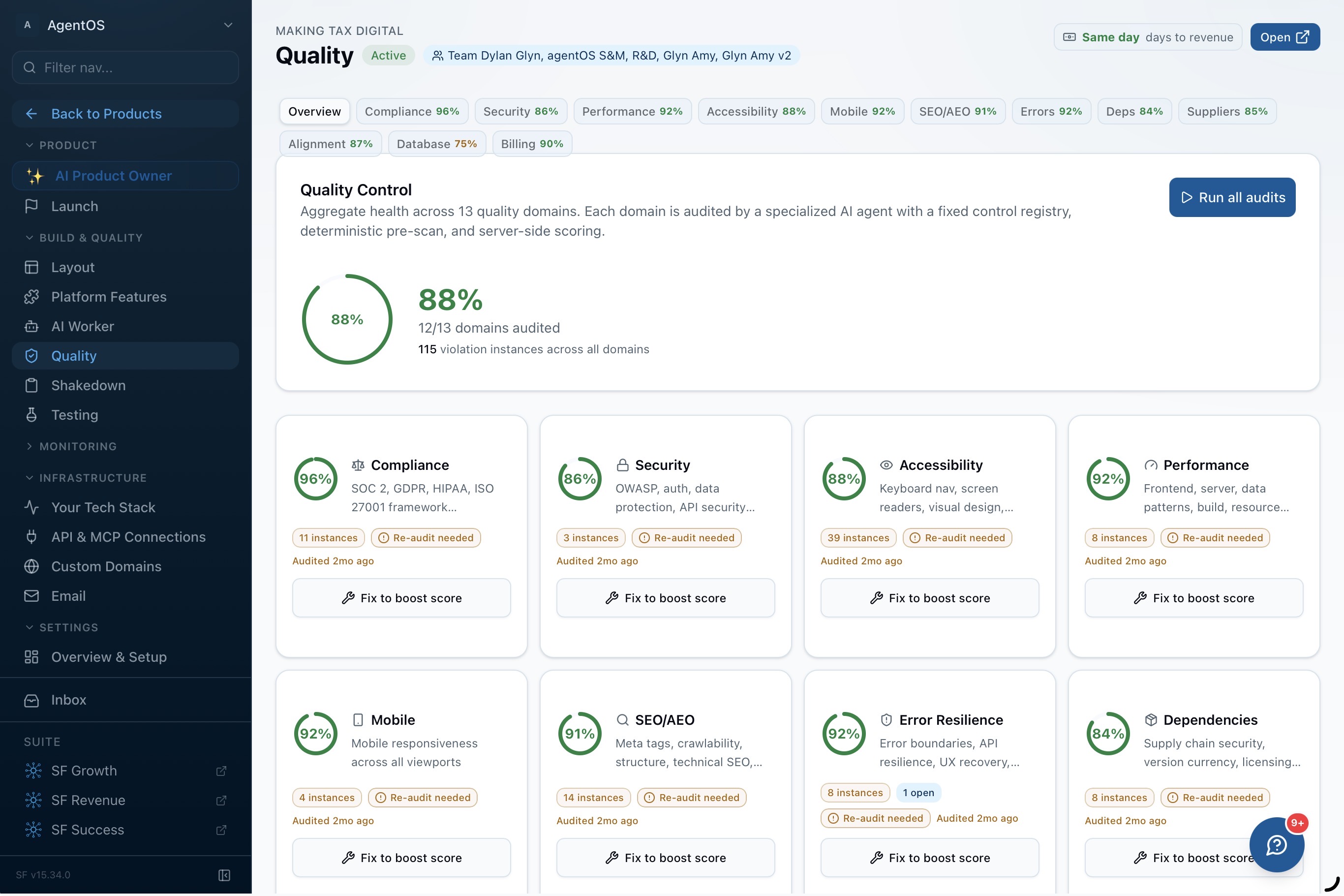Click the Platform Features puzzle icon
Image resolution: width=1344 pixels, height=896 pixels.
(x=31, y=297)
